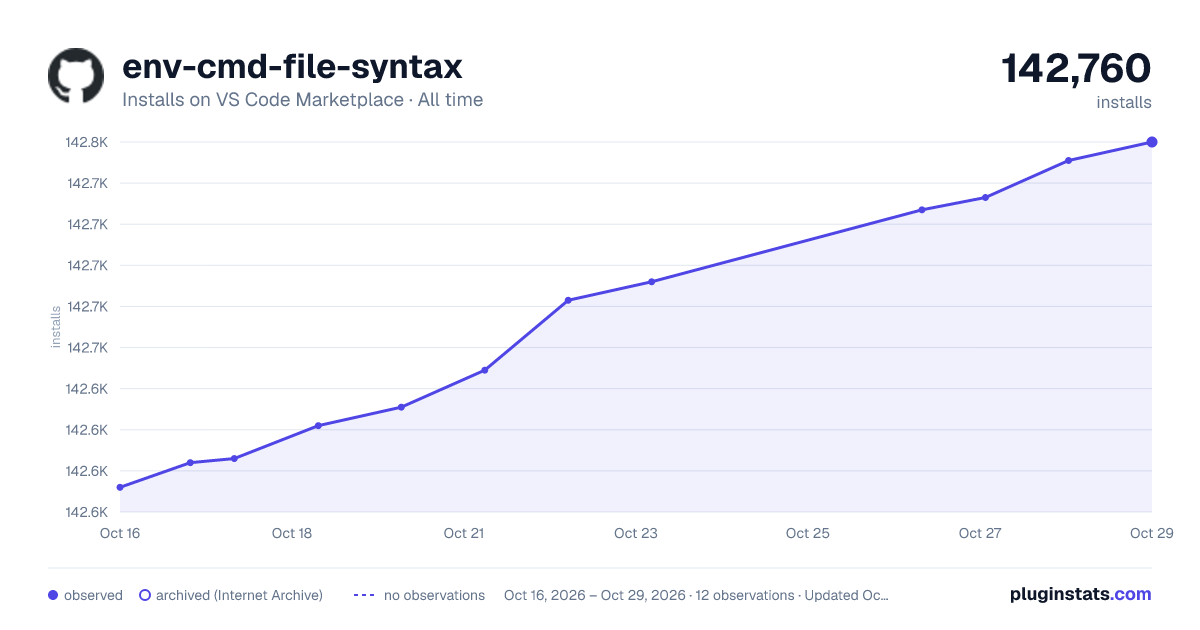Select the large final data point at Oct 29
This screenshot has height=630, width=1200.
(1152, 142)
